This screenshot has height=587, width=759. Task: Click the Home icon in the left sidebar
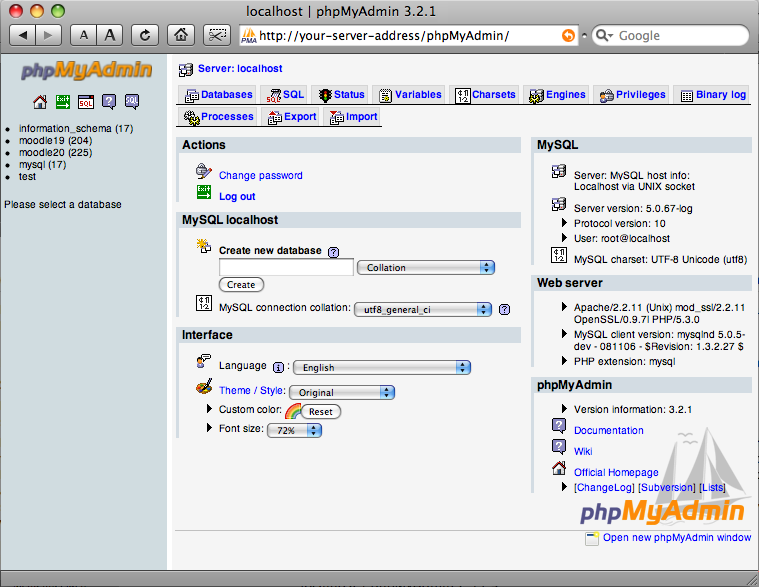40,102
